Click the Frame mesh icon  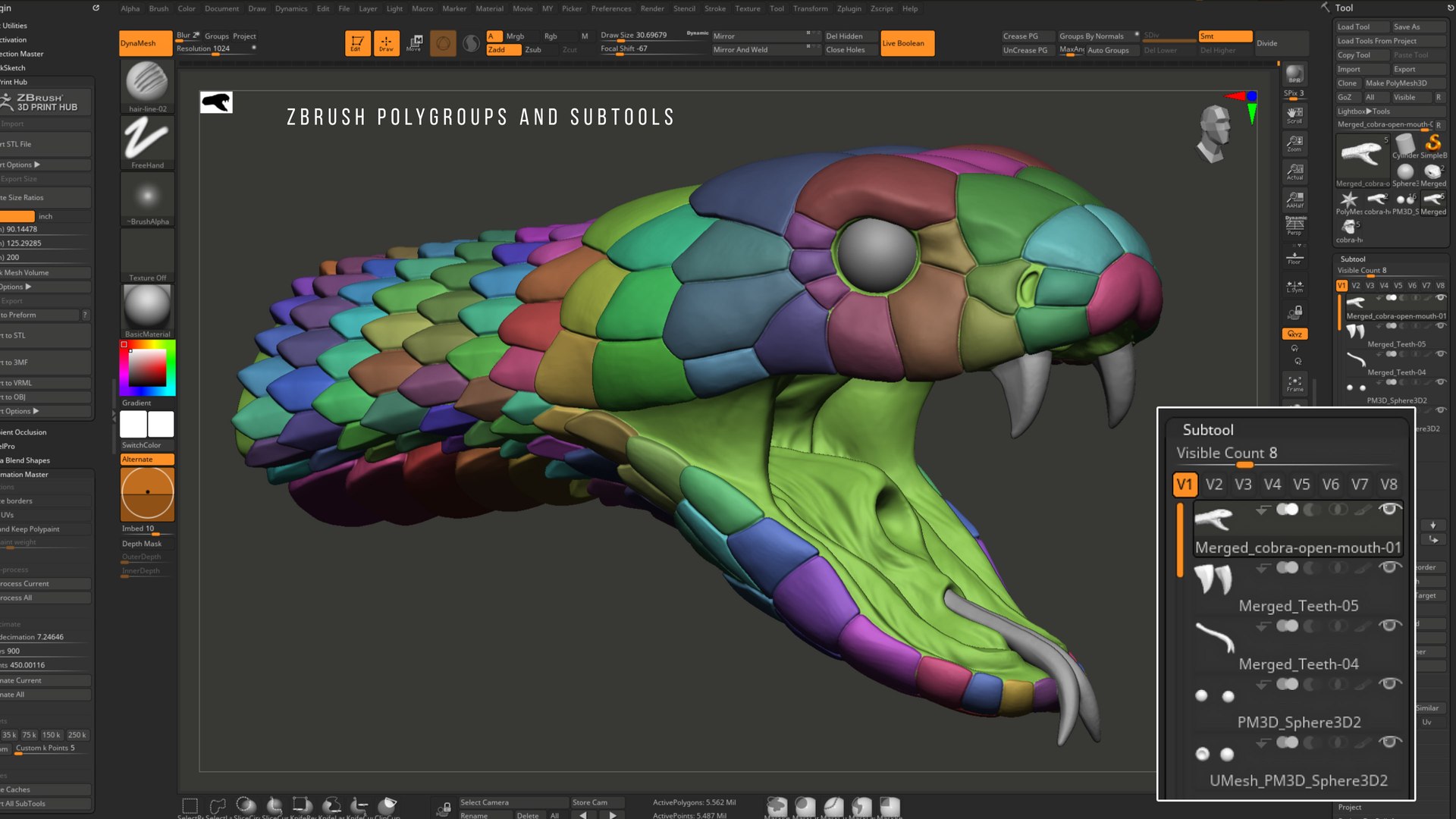1294,384
